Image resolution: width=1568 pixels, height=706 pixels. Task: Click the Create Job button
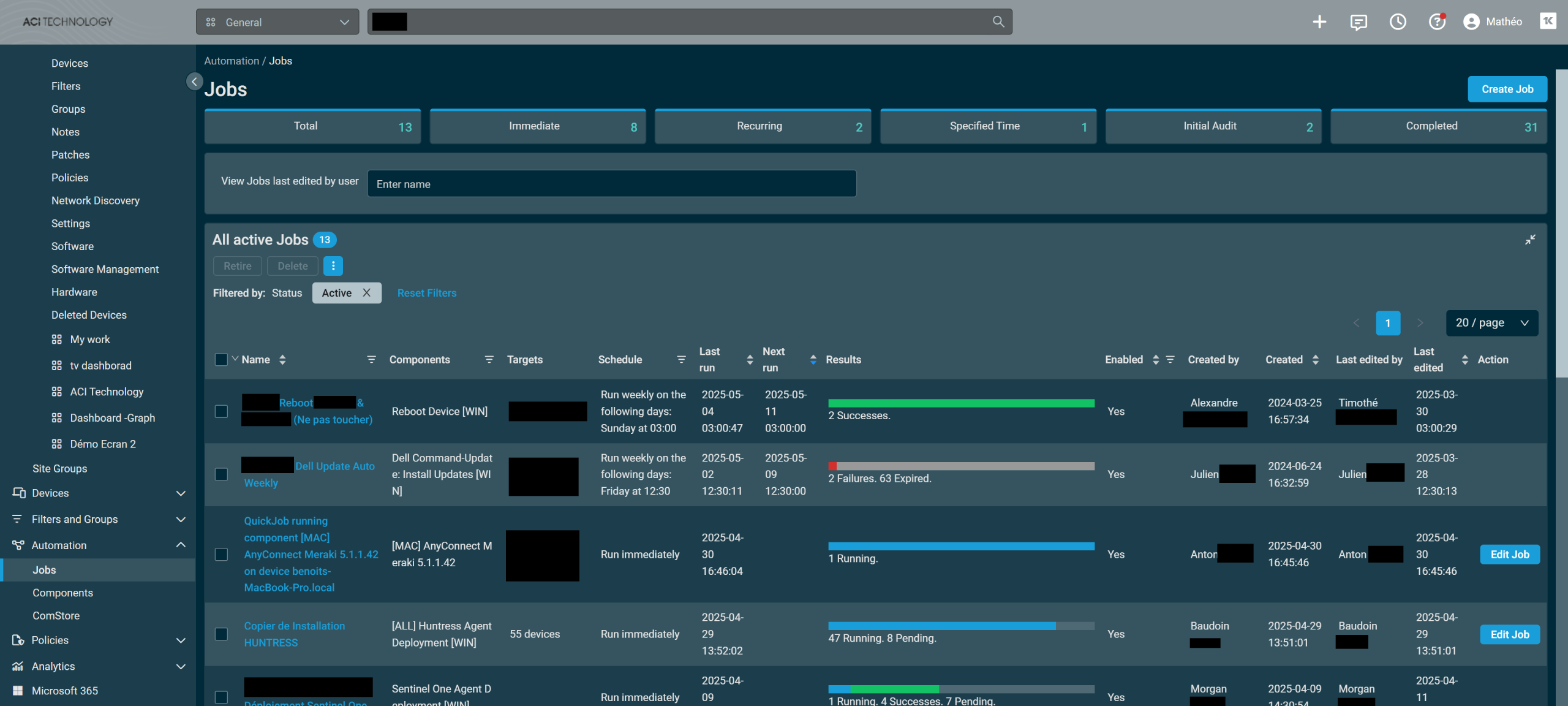(x=1507, y=89)
